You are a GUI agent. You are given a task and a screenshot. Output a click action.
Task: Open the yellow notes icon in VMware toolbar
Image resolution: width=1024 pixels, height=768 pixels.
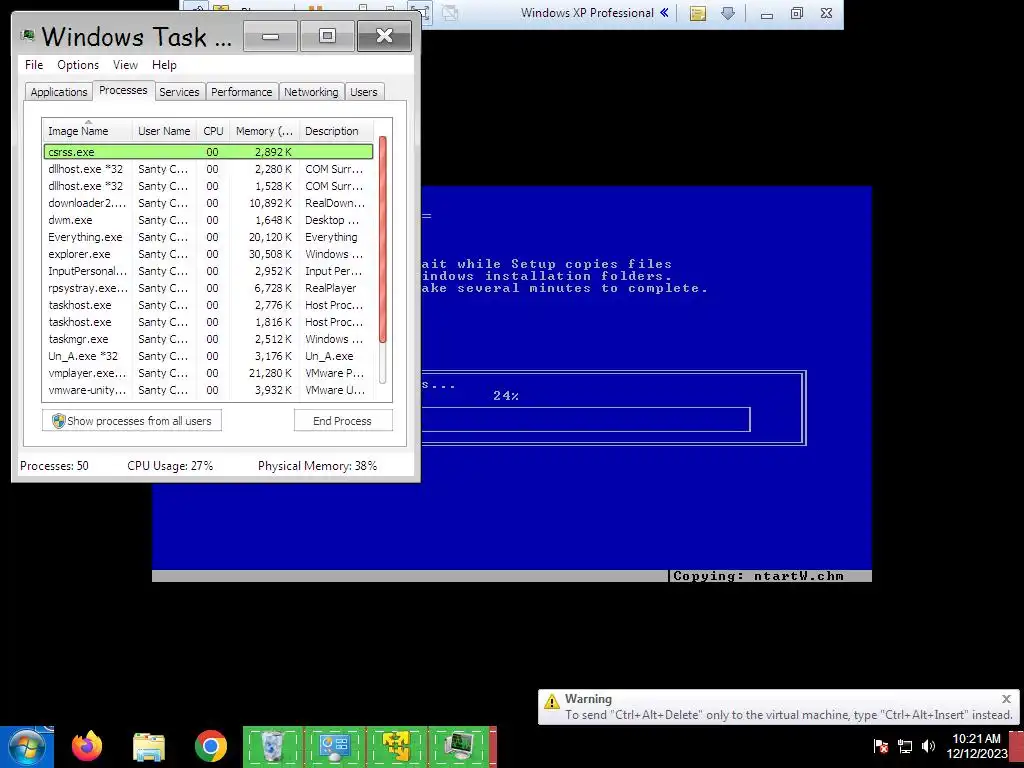(x=697, y=13)
